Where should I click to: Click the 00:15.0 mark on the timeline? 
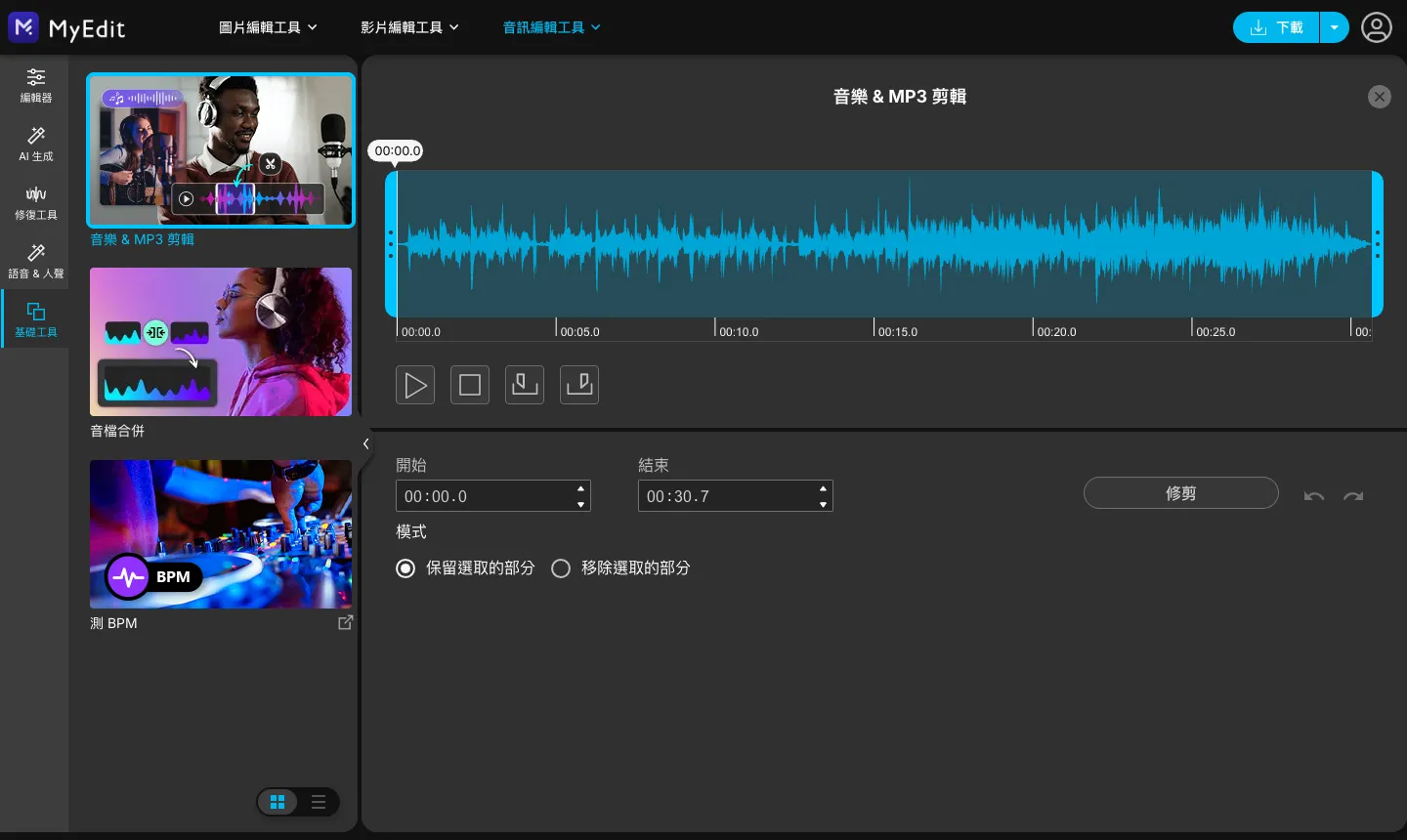(897, 332)
